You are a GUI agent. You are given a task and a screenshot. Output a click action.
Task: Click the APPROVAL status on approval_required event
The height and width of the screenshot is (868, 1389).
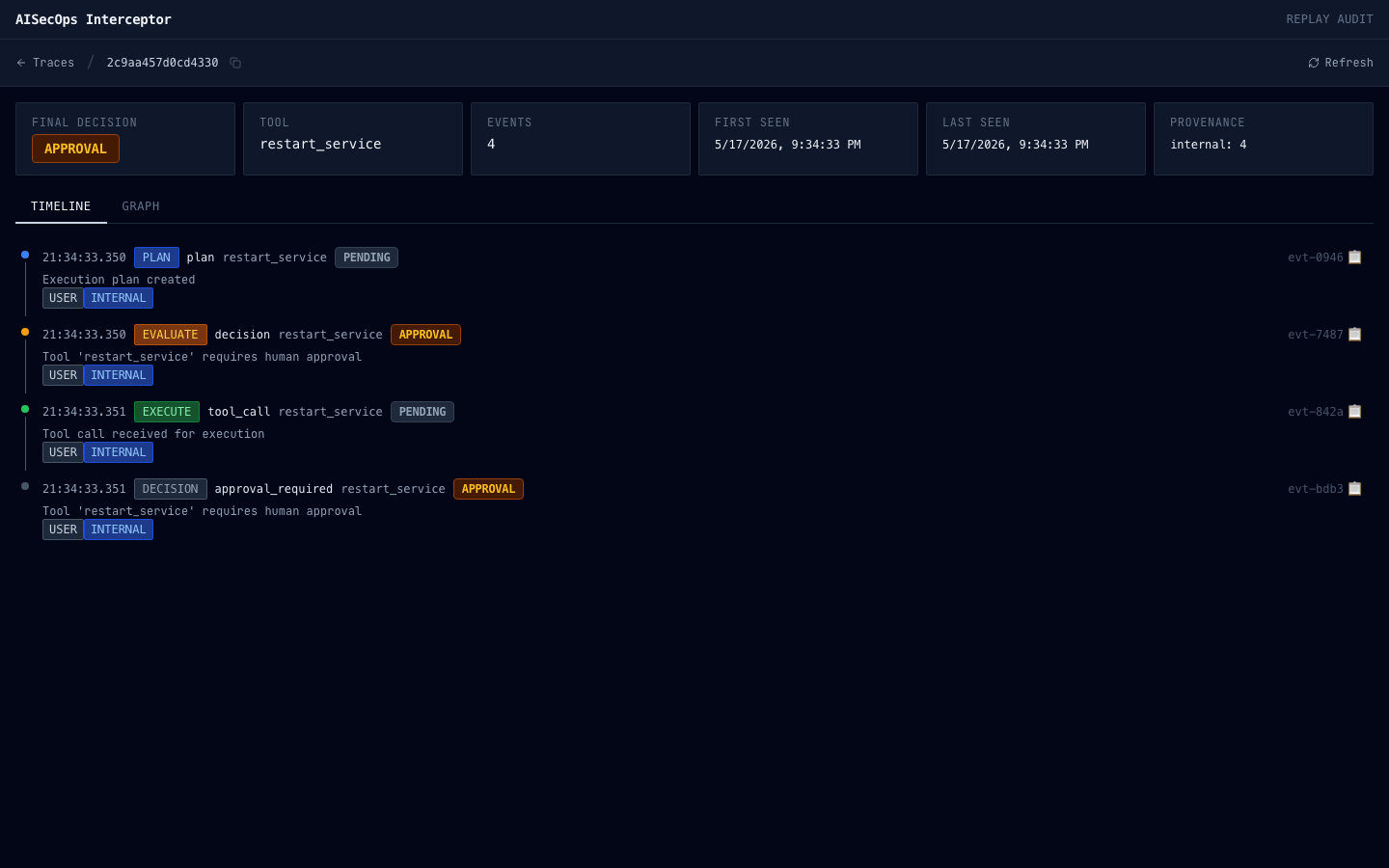pos(488,489)
